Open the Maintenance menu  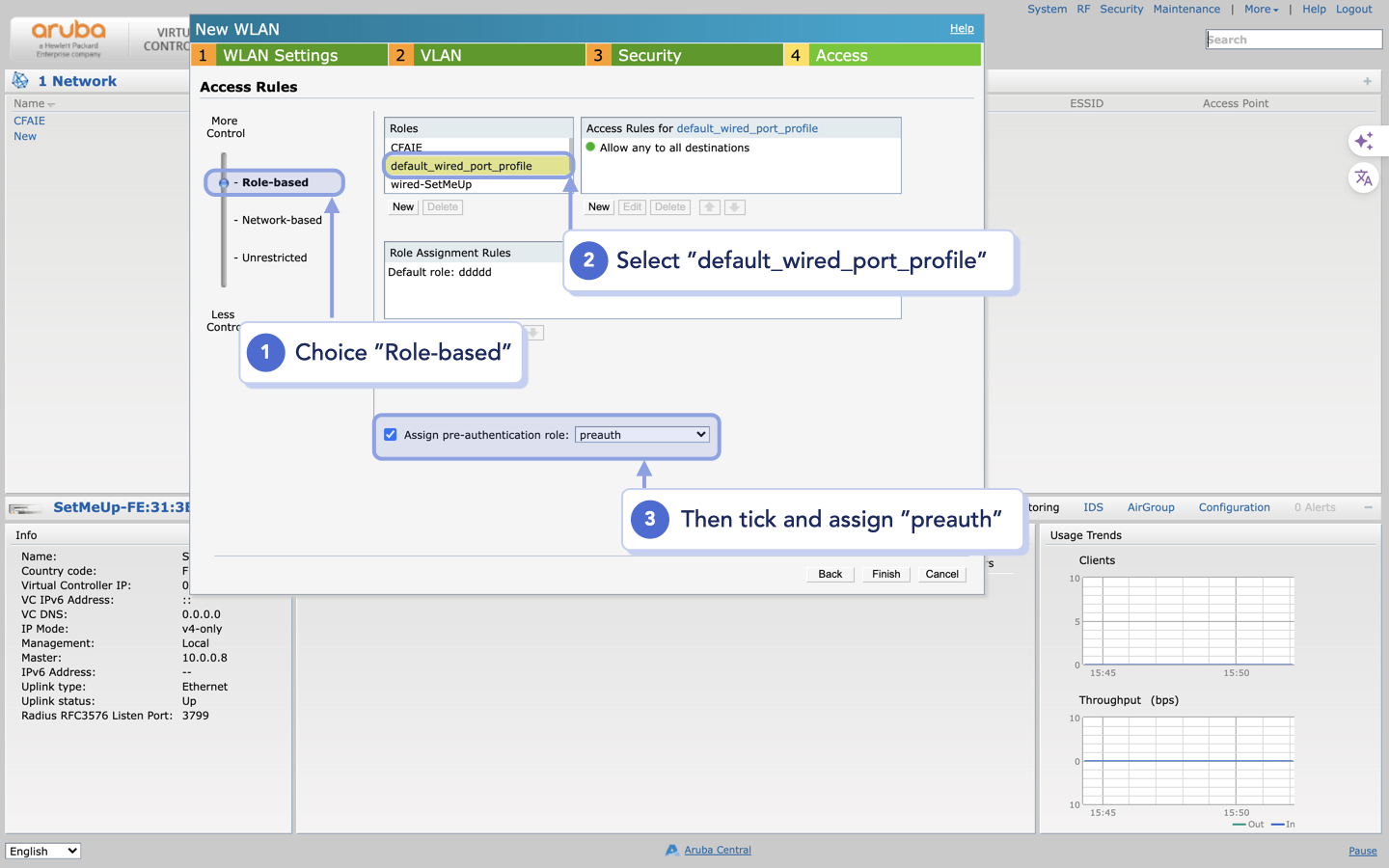(x=1186, y=9)
